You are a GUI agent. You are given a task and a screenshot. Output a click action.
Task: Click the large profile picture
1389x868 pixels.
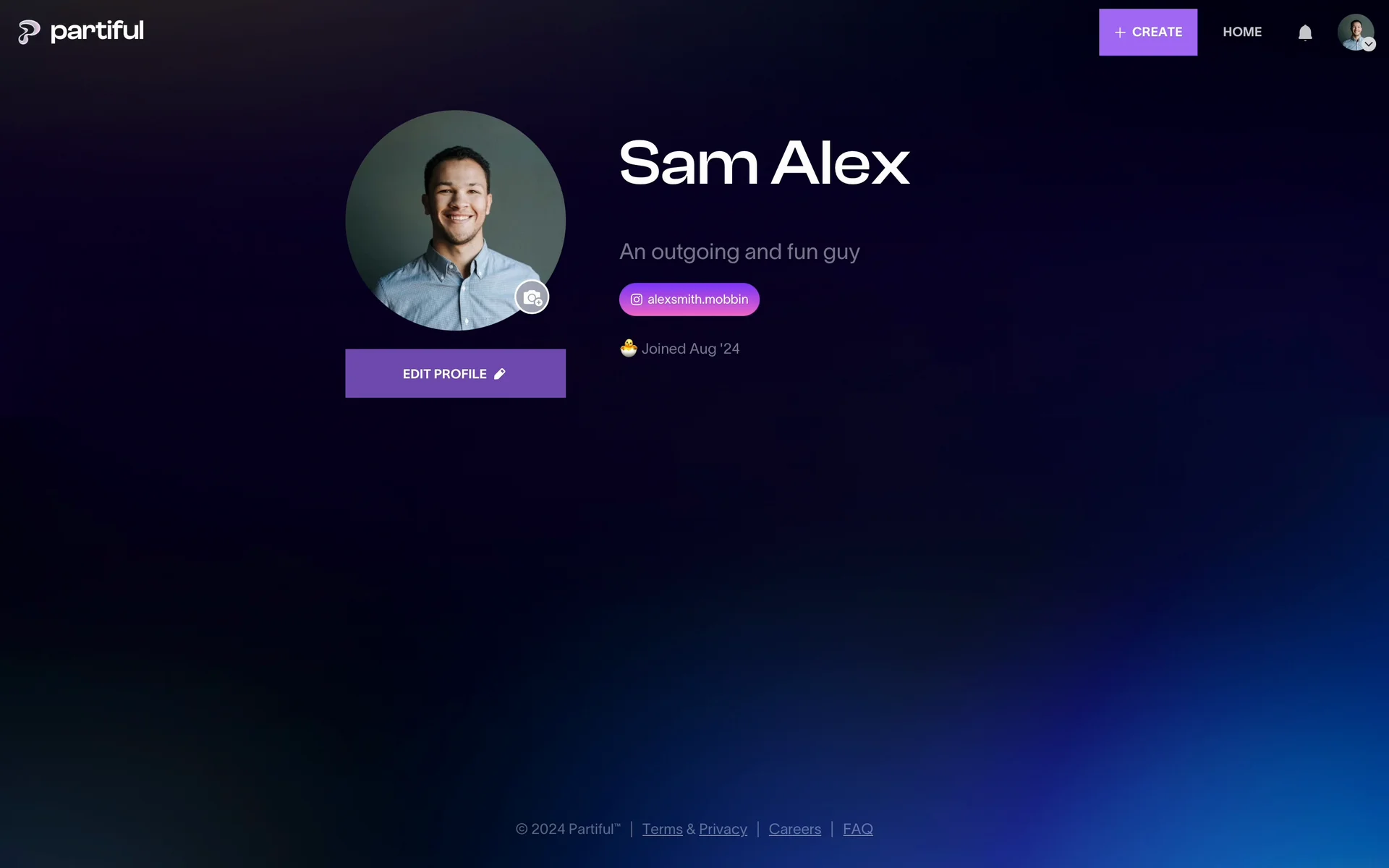click(455, 220)
